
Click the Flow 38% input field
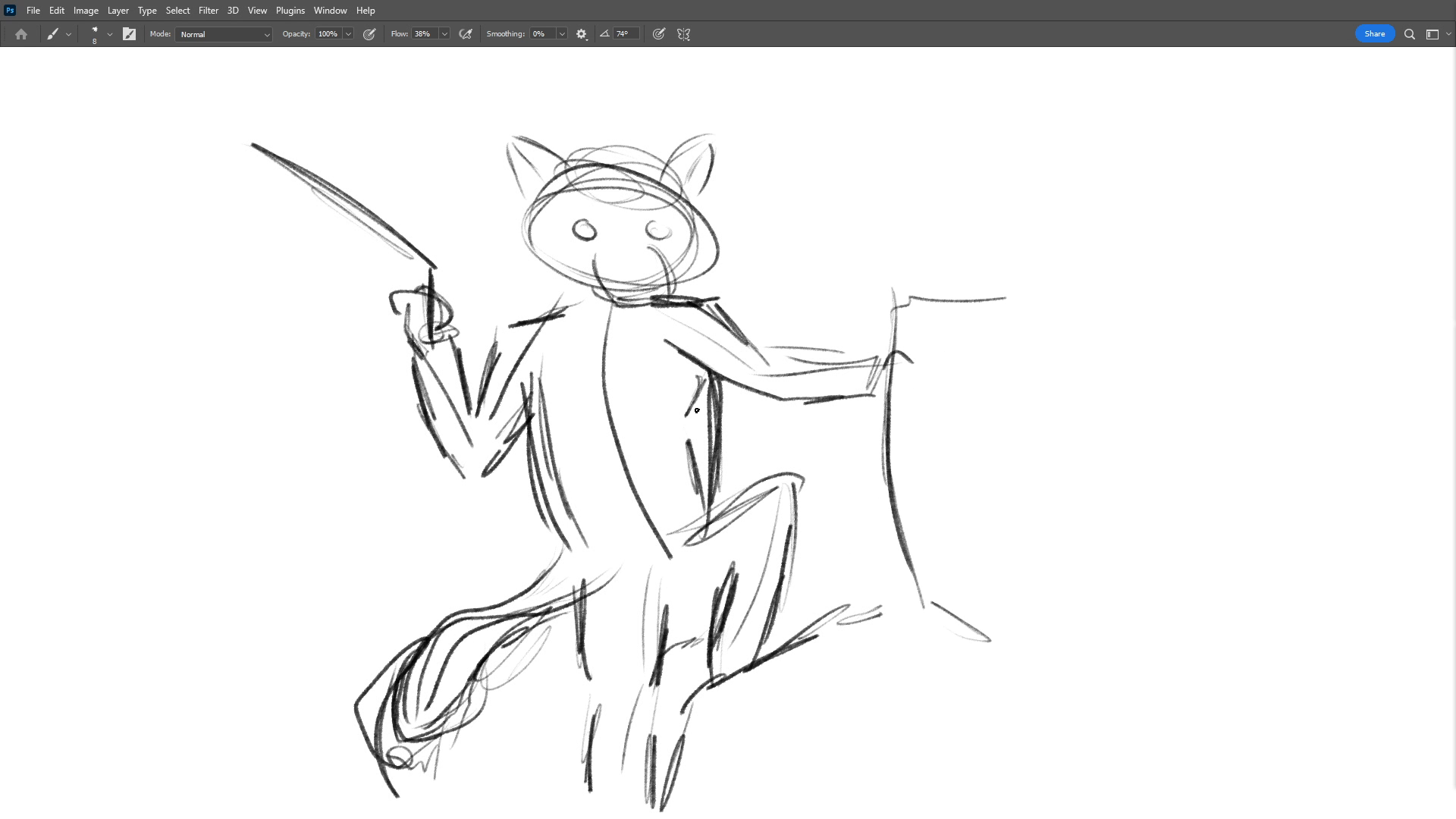(x=424, y=34)
